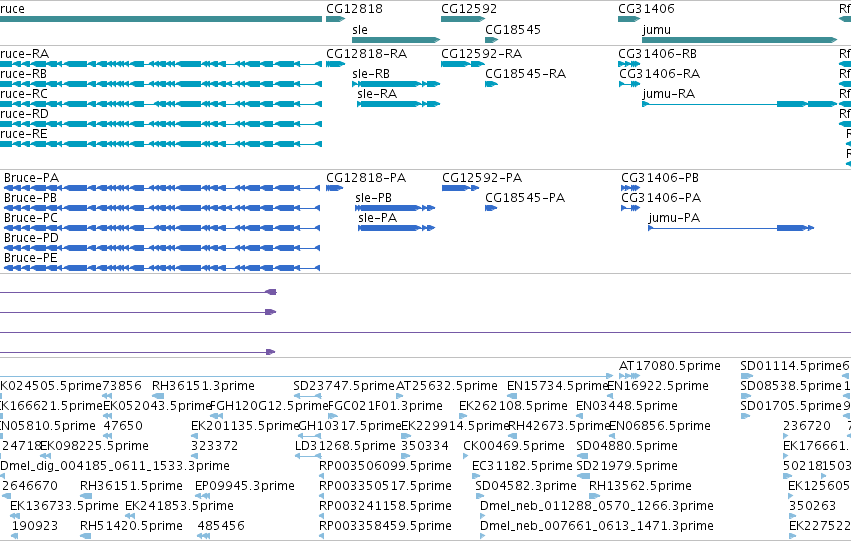
Task: Click the jumu gene bar in the gene track
Action: [x=740, y=40]
